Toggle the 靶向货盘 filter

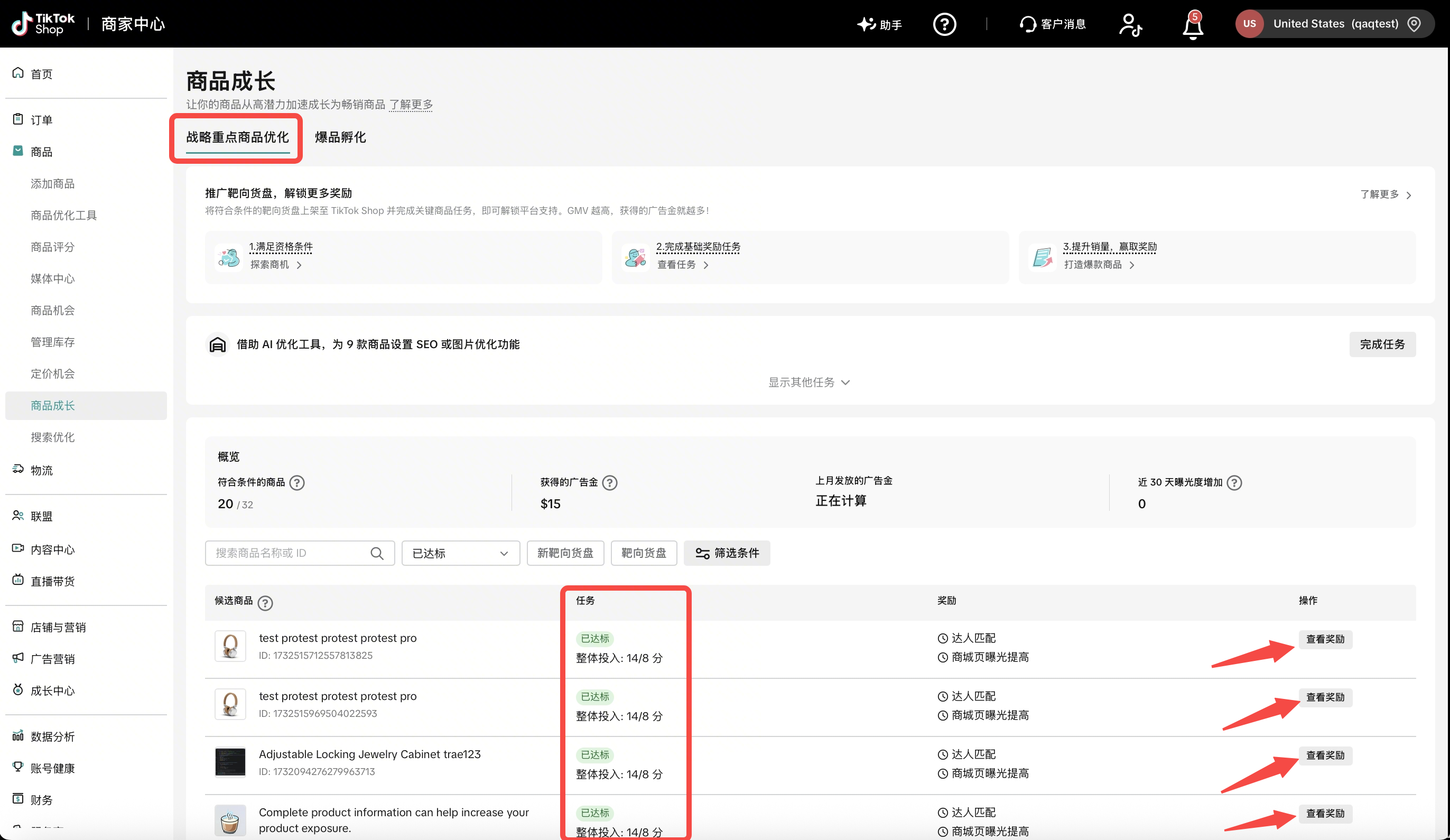pyautogui.click(x=643, y=553)
